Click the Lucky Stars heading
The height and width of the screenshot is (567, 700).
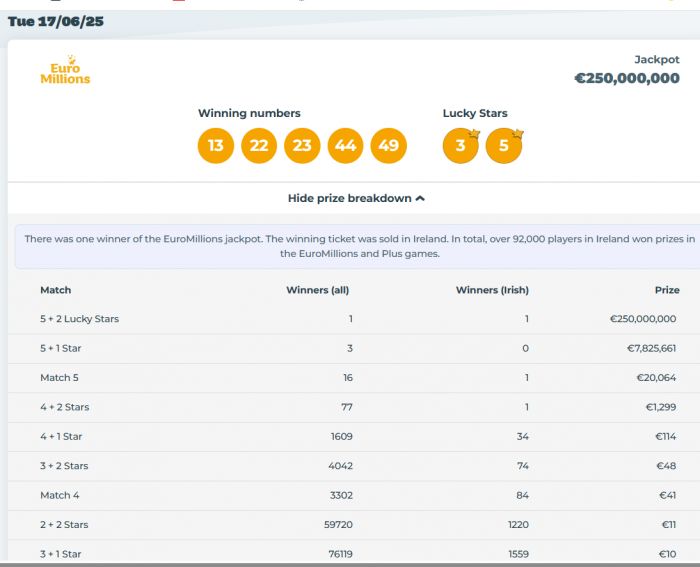(475, 113)
